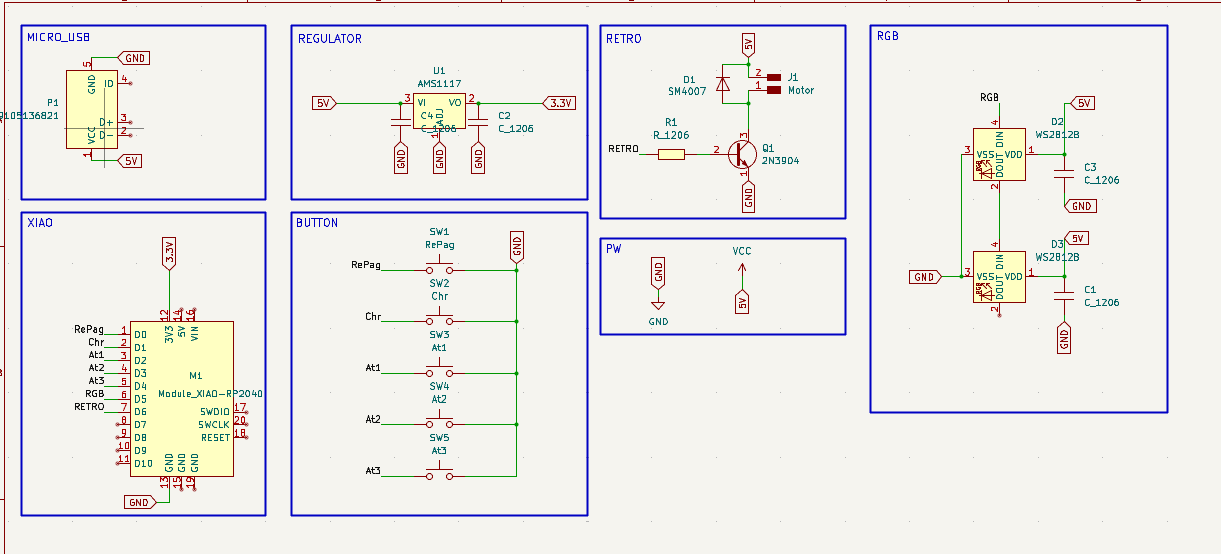Click the RETRO block title text
This screenshot has height=554, width=1221.
pos(624,39)
